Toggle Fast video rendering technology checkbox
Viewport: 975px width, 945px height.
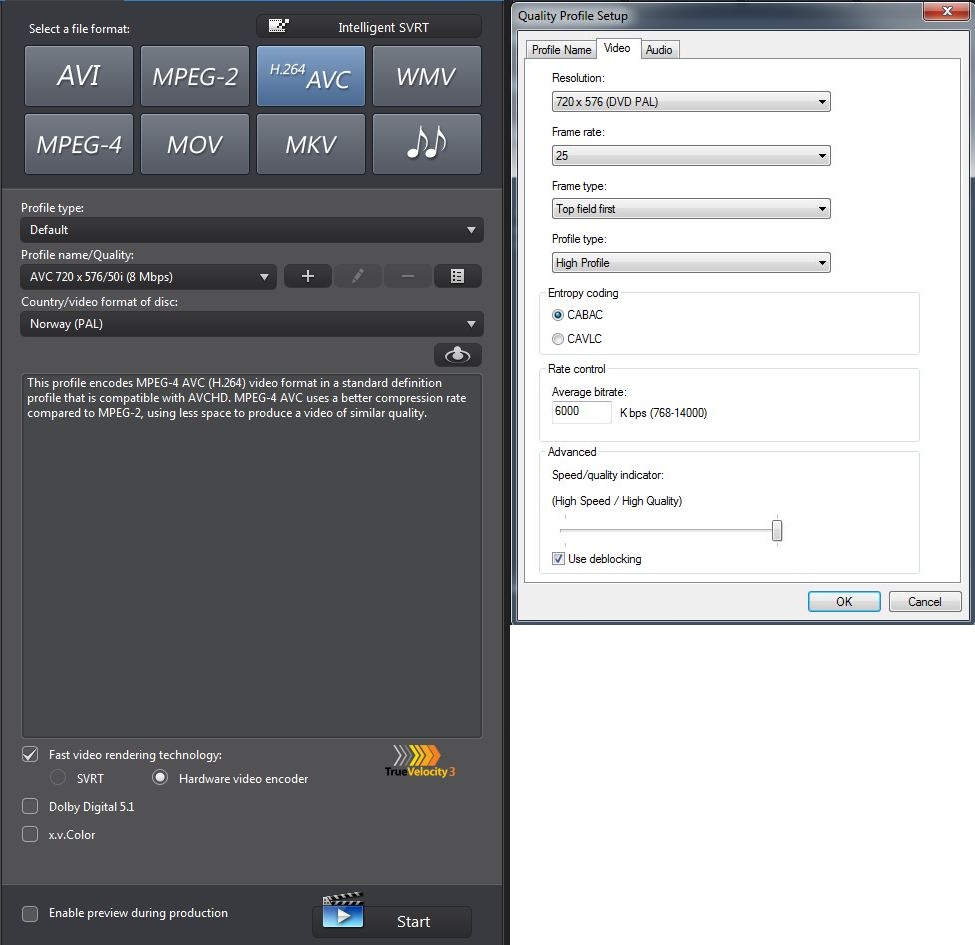30,754
